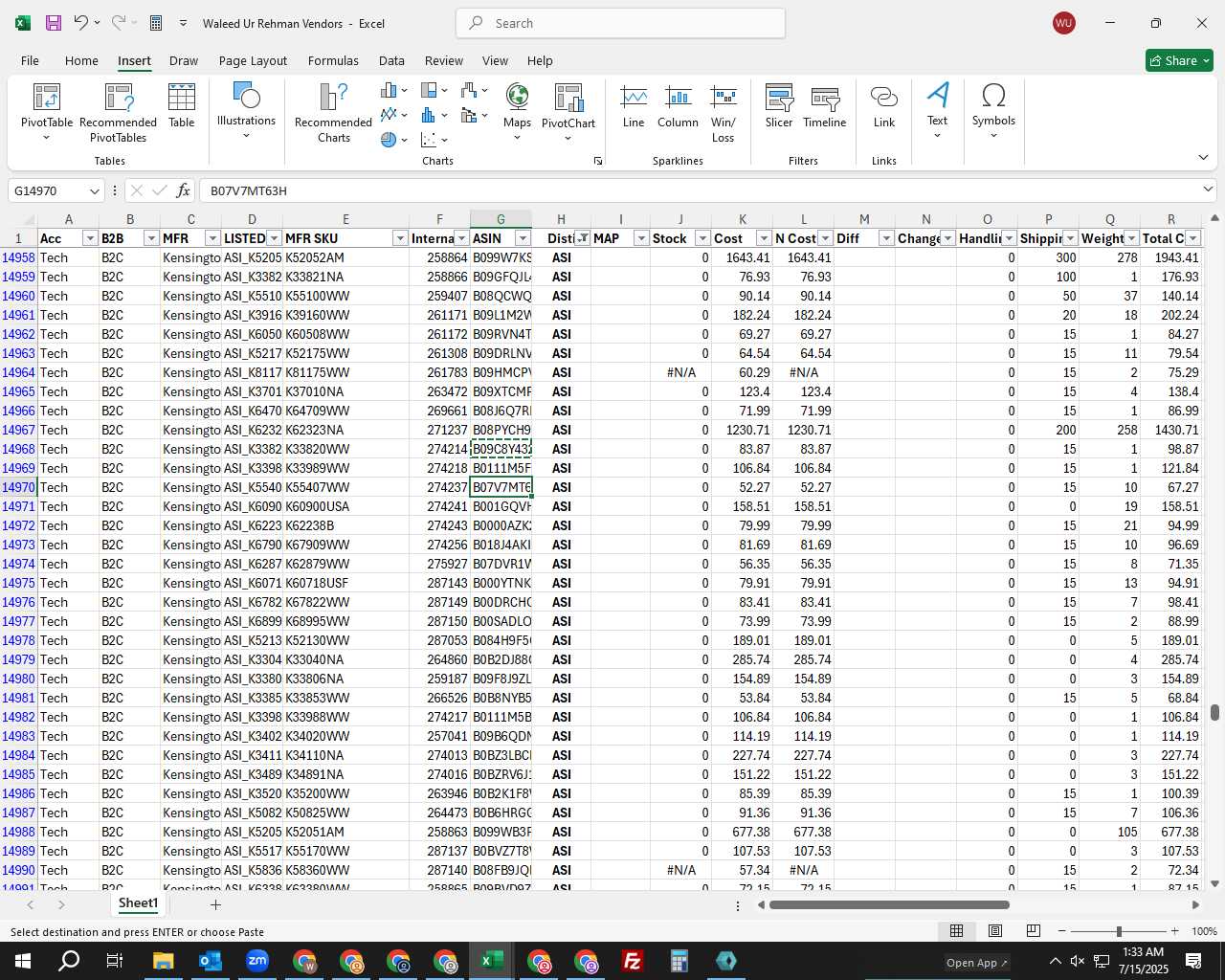Insert a waterfall or stock chart

click(x=474, y=90)
